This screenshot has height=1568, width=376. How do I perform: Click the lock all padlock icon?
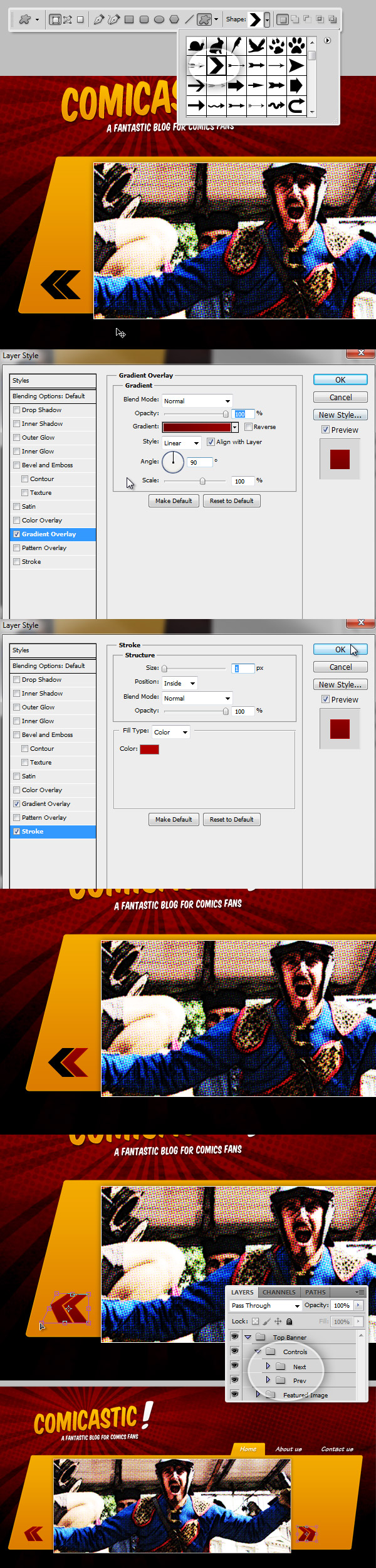click(x=289, y=1321)
